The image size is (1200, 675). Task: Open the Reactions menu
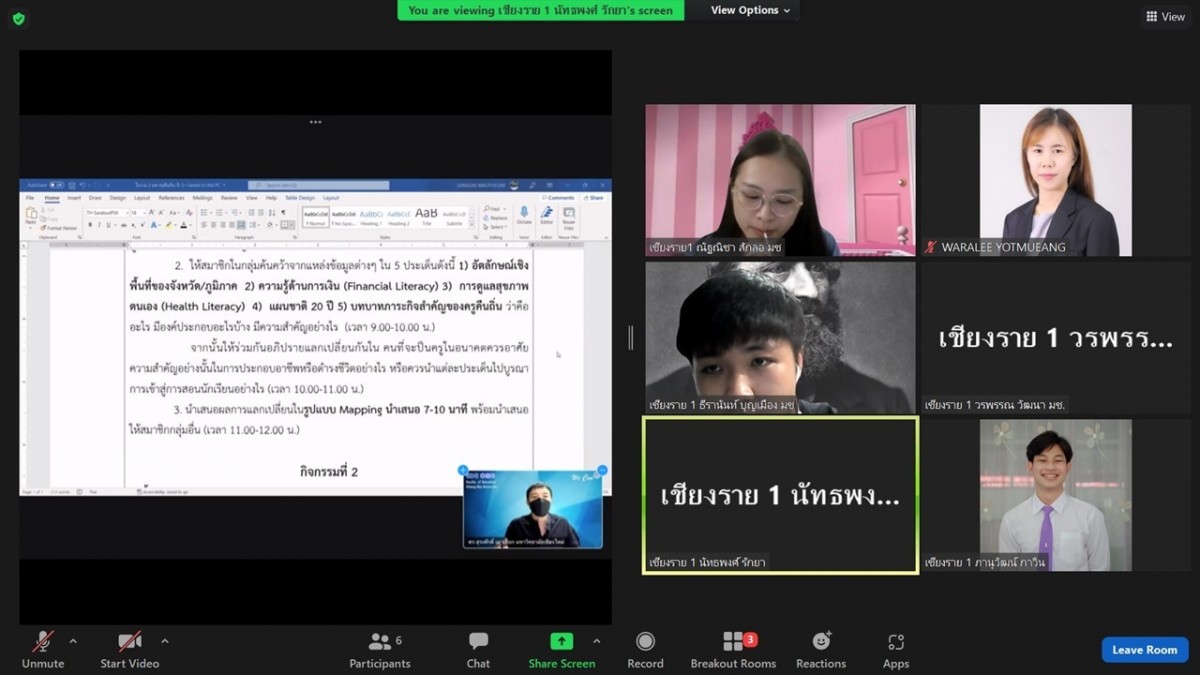point(821,650)
